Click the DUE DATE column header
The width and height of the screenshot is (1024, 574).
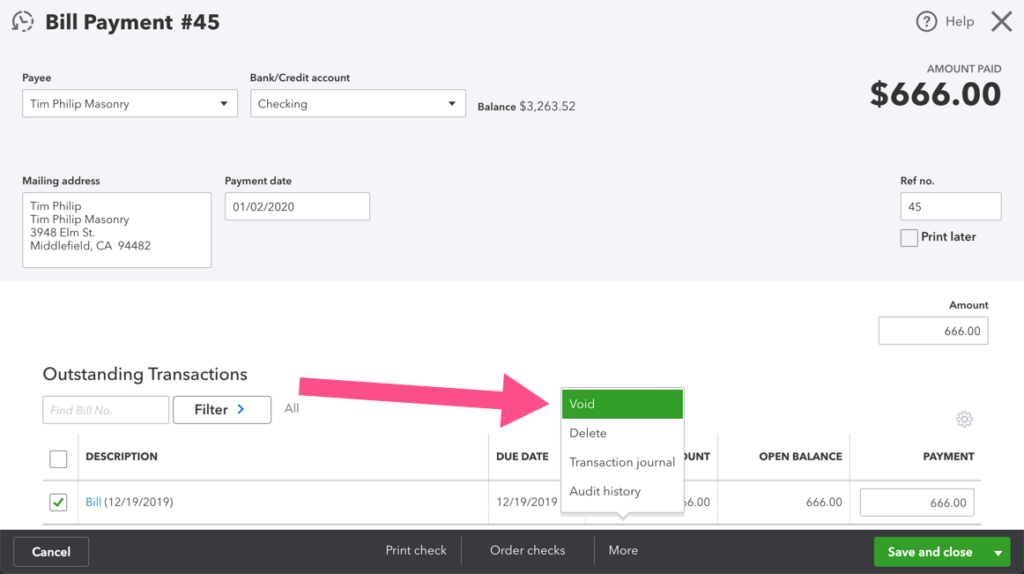[x=522, y=456]
